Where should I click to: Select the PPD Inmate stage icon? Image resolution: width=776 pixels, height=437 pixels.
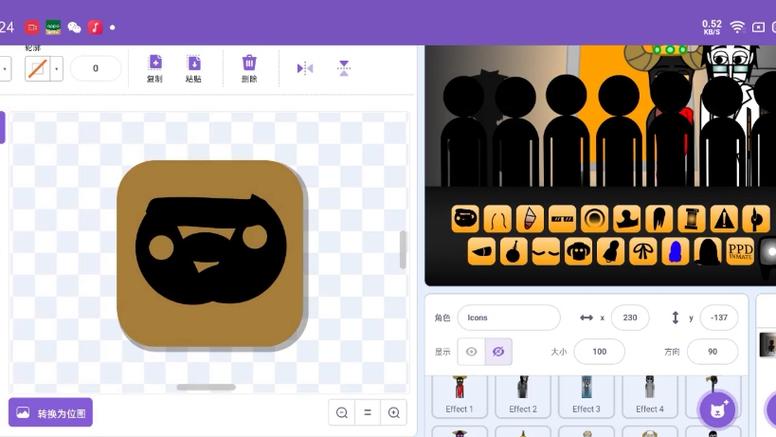[740, 251]
